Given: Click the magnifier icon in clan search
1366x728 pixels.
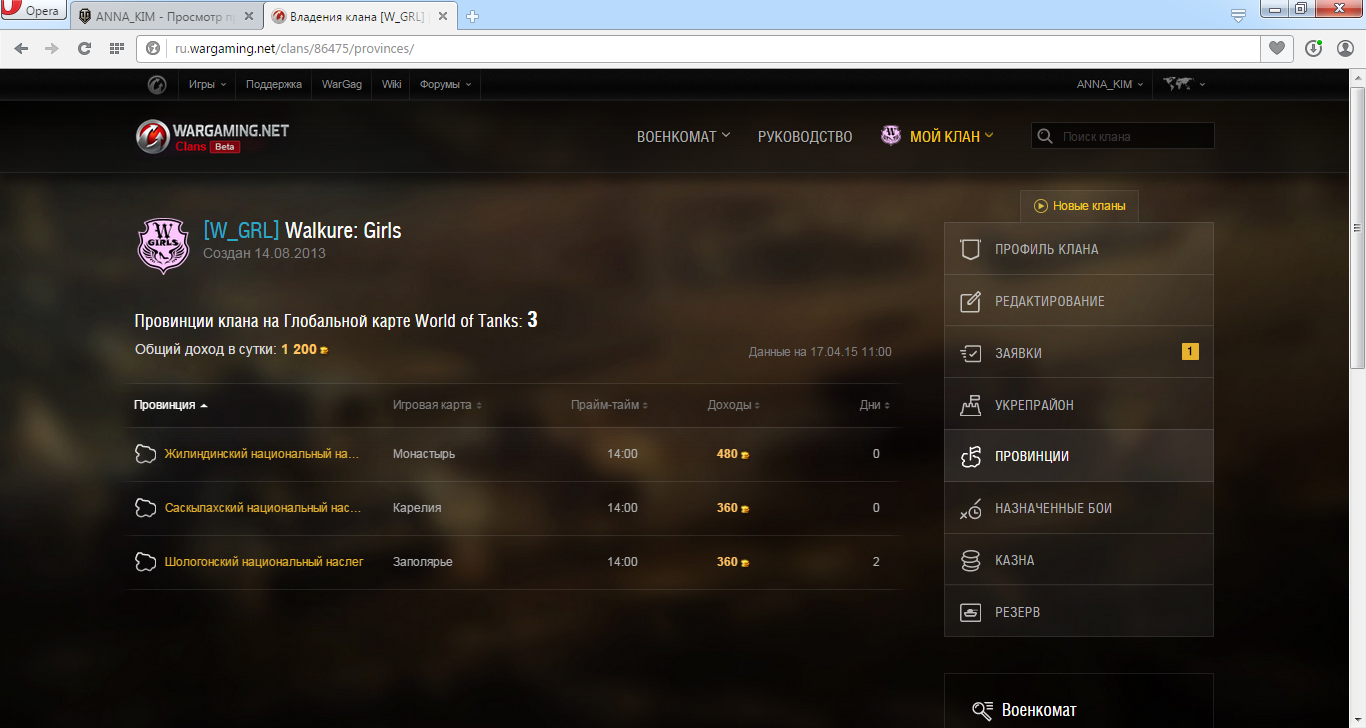Looking at the screenshot, I should [x=1045, y=136].
